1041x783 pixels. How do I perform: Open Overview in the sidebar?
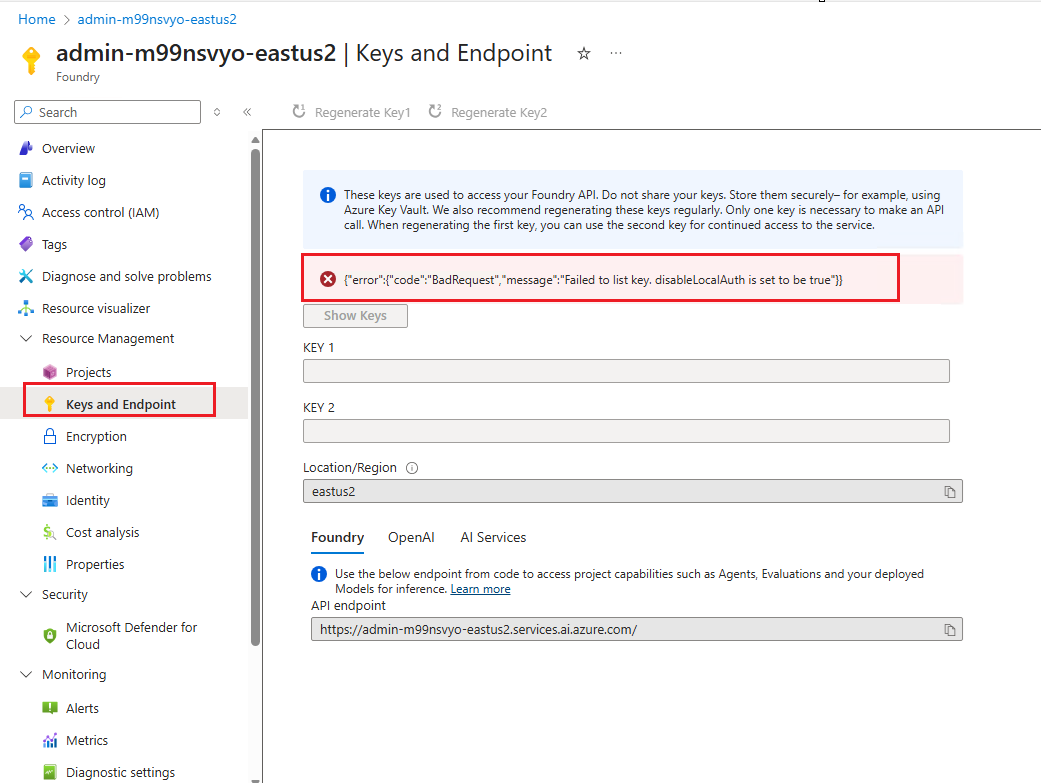[x=68, y=148]
